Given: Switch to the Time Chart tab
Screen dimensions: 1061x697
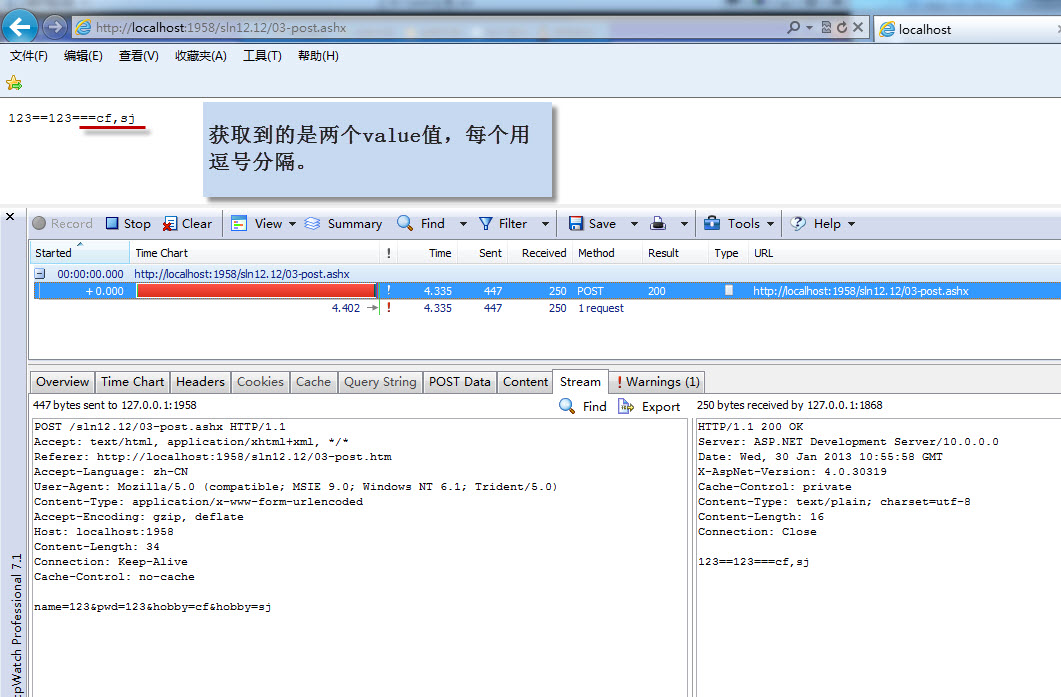Looking at the screenshot, I should point(133,382).
